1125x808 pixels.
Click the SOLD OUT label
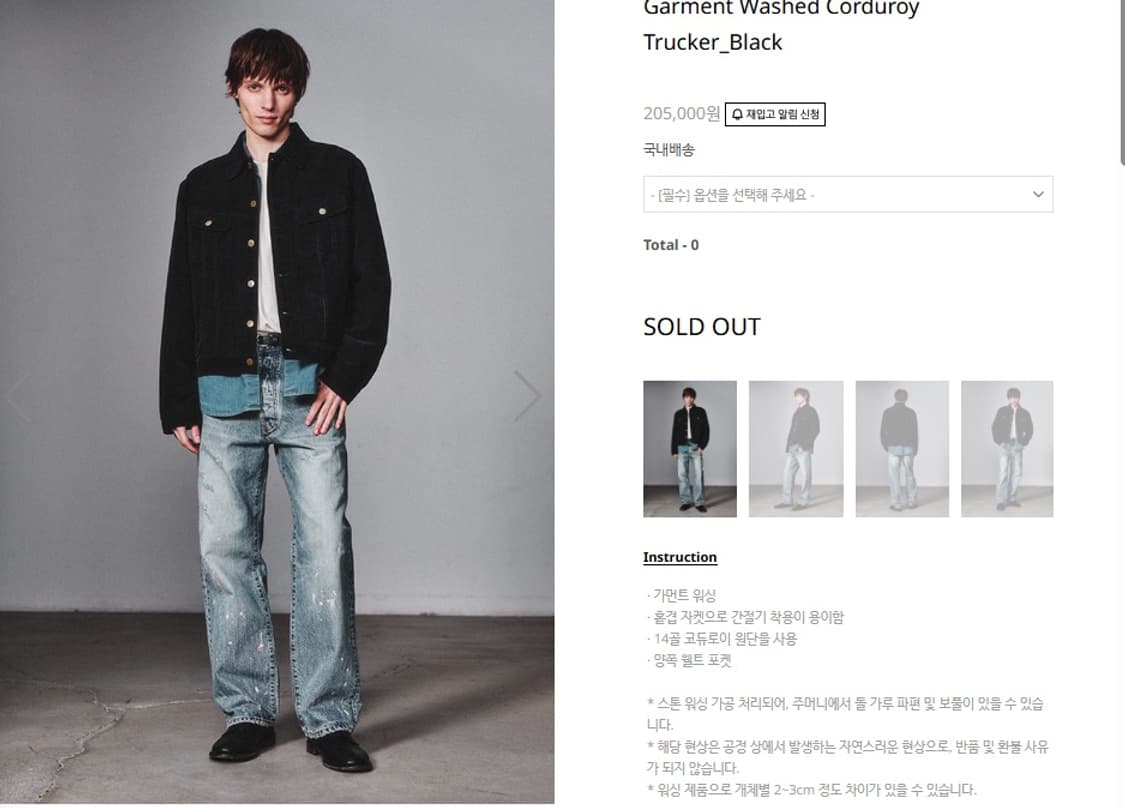702,327
